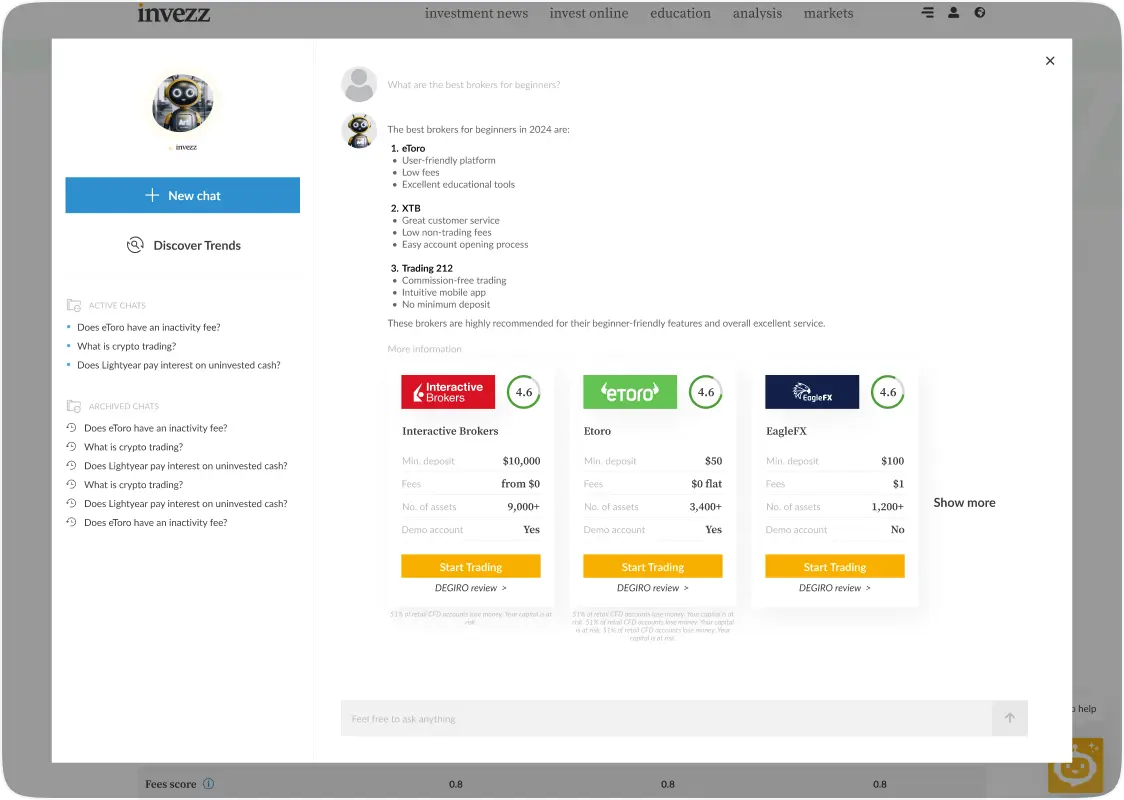Click history icon beside first archived Lightyear chat
This screenshot has width=1124, height=800.
pyautogui.click(x=71, y=465)
